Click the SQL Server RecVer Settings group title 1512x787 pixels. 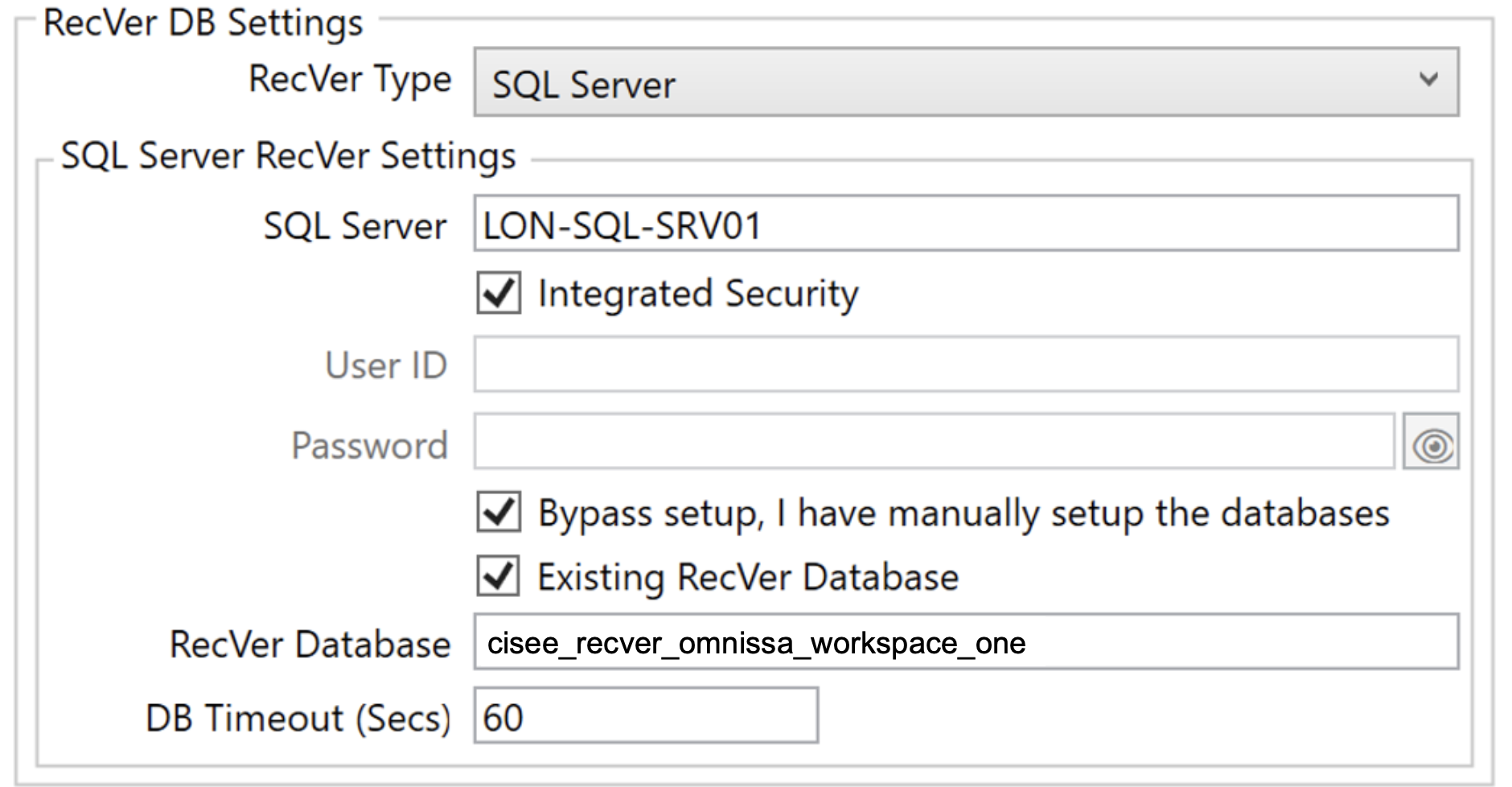pyautogui.click(x=289, y=156)
